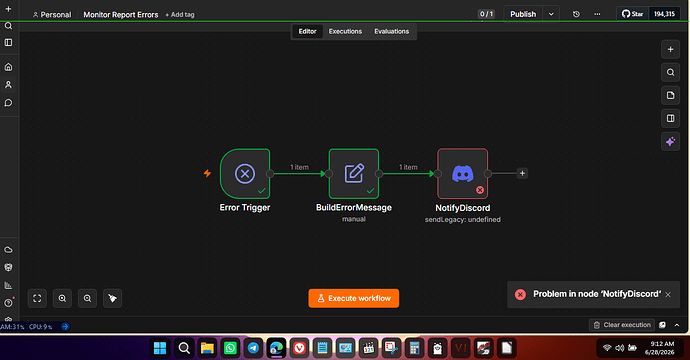
Task: Switch to the Evaluations tab
Action: [x=392, y=31]
